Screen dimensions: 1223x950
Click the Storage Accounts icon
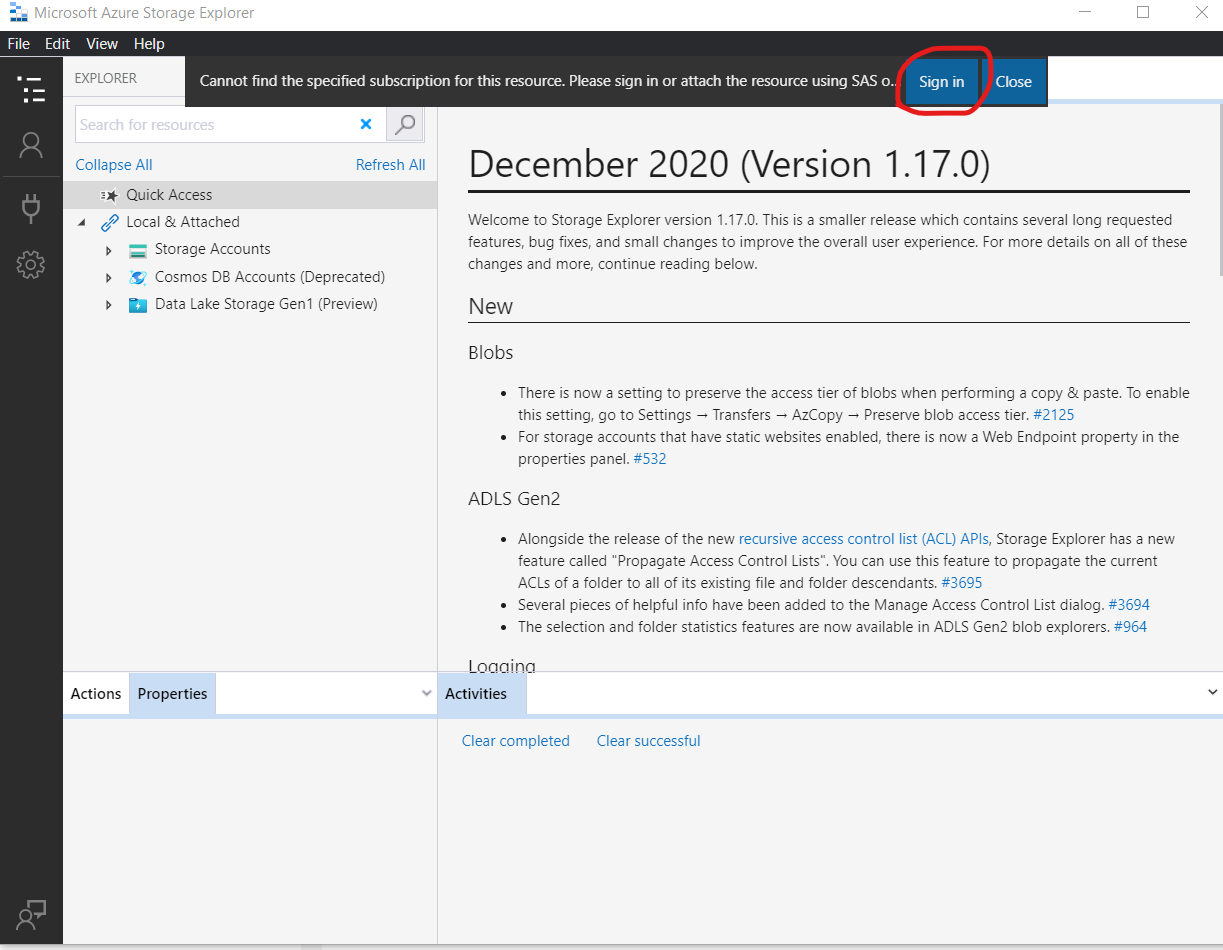tap(138, 250)
